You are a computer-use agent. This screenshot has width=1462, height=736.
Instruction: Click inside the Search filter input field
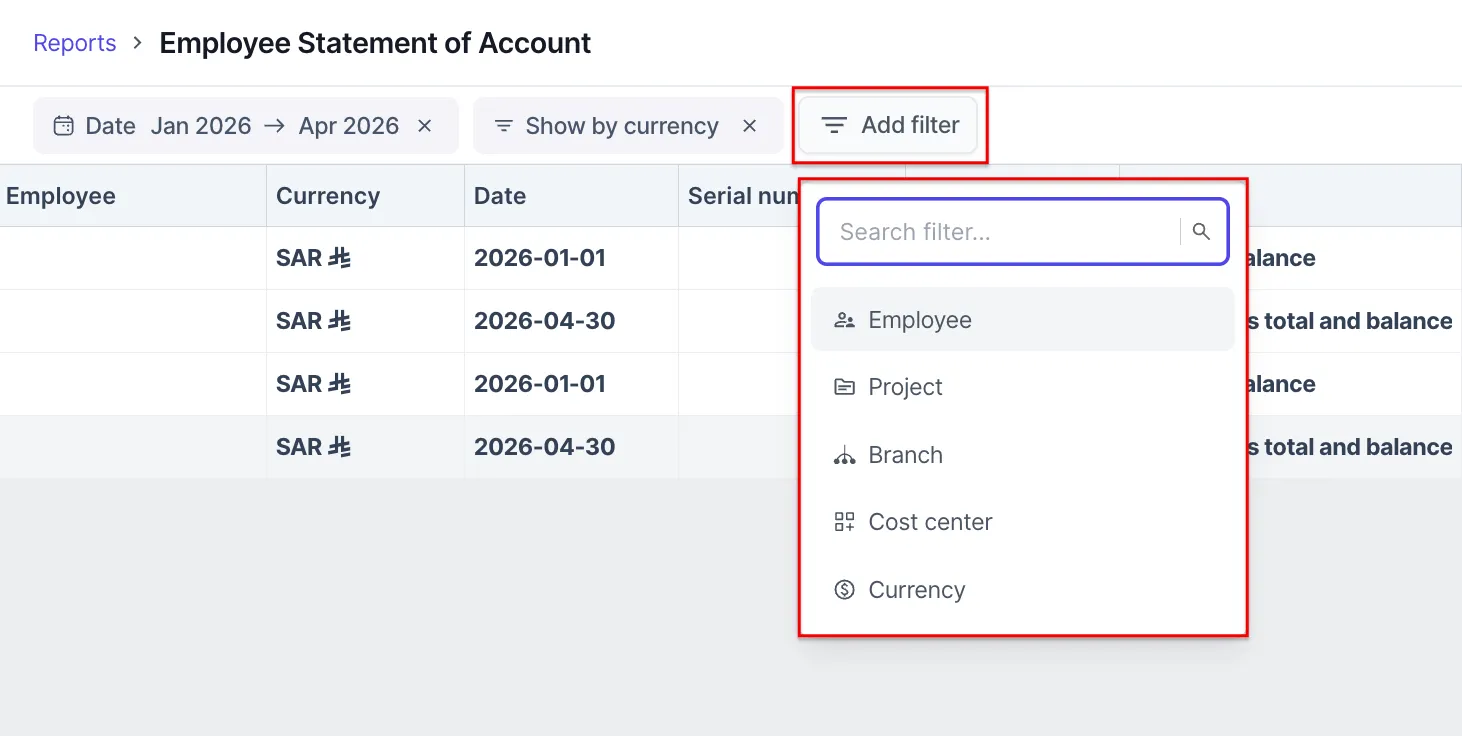click(x=1000, y=231)
